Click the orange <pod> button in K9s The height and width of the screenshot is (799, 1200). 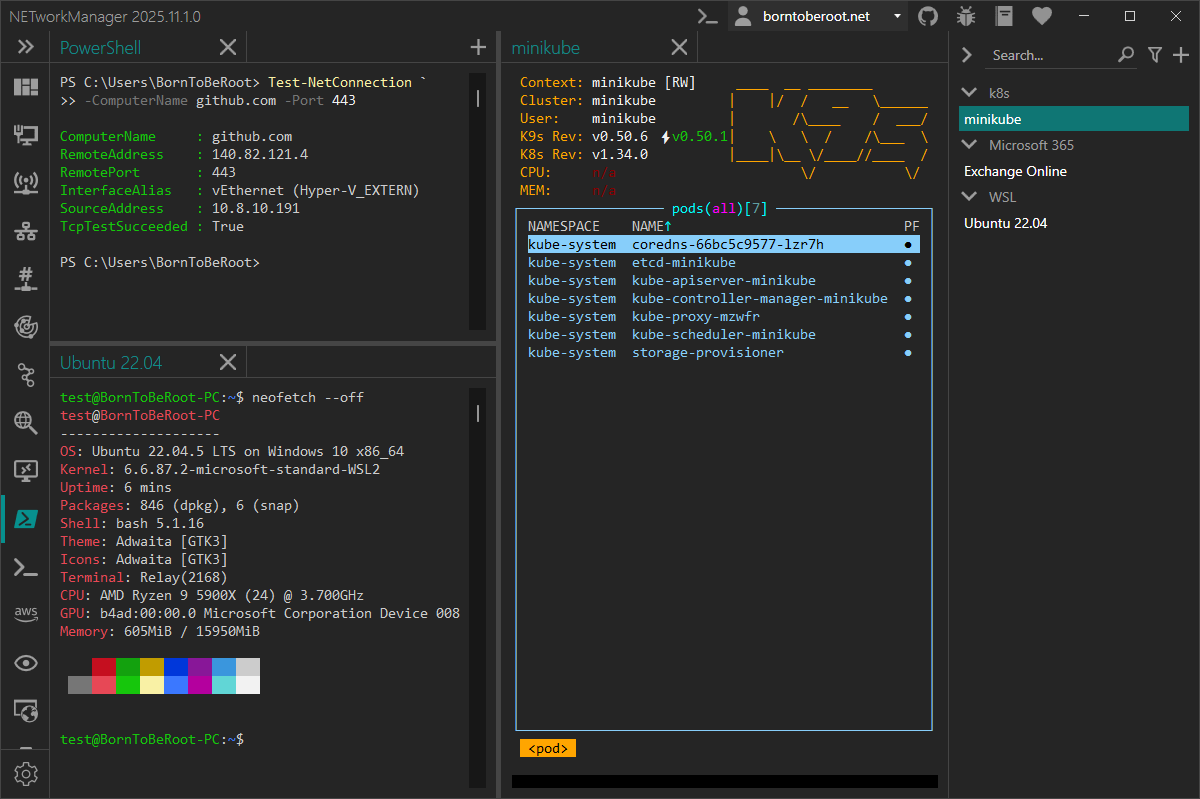point(547,748)
